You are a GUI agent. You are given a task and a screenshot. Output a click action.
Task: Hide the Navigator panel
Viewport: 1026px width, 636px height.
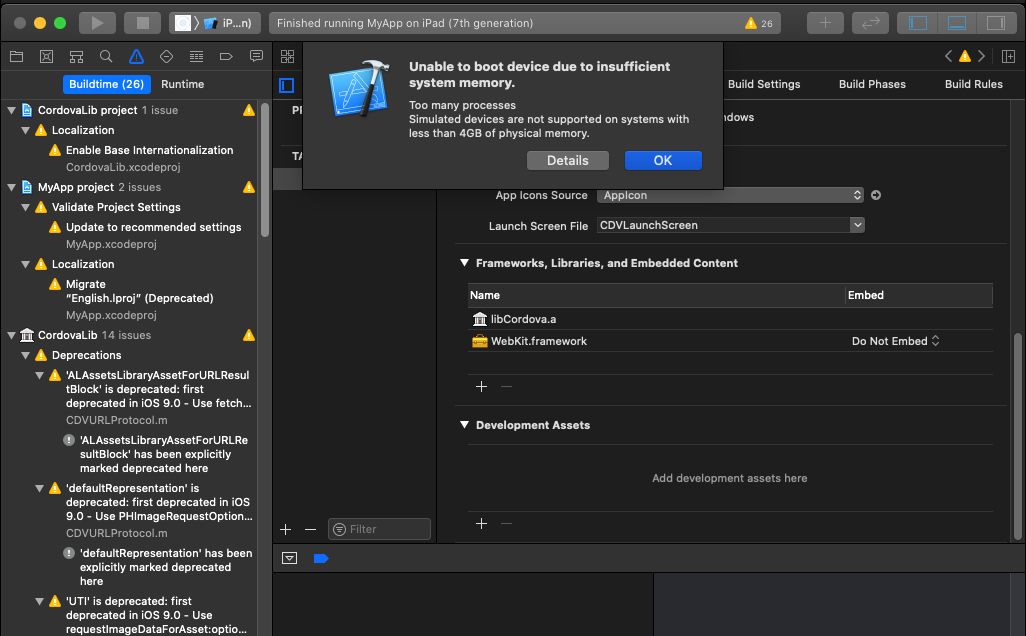[x=918, y=23]
